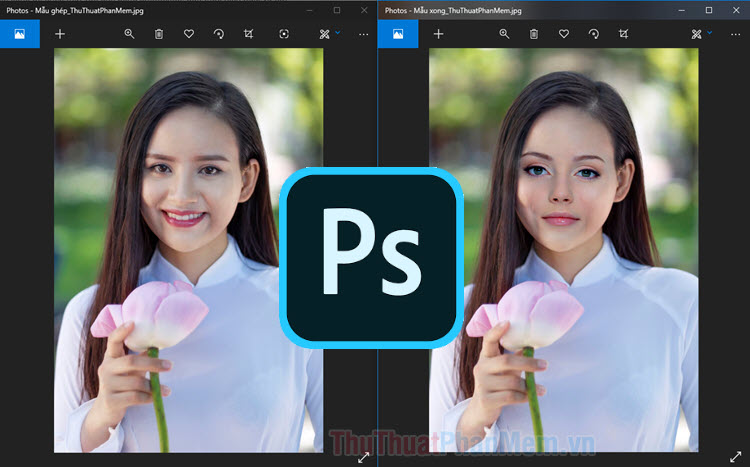Image resolution: width=750 pixels, height=467 pixels.
Task: Minimize the Mẫu xong Photos window
Action: click(x=682, y=10)
